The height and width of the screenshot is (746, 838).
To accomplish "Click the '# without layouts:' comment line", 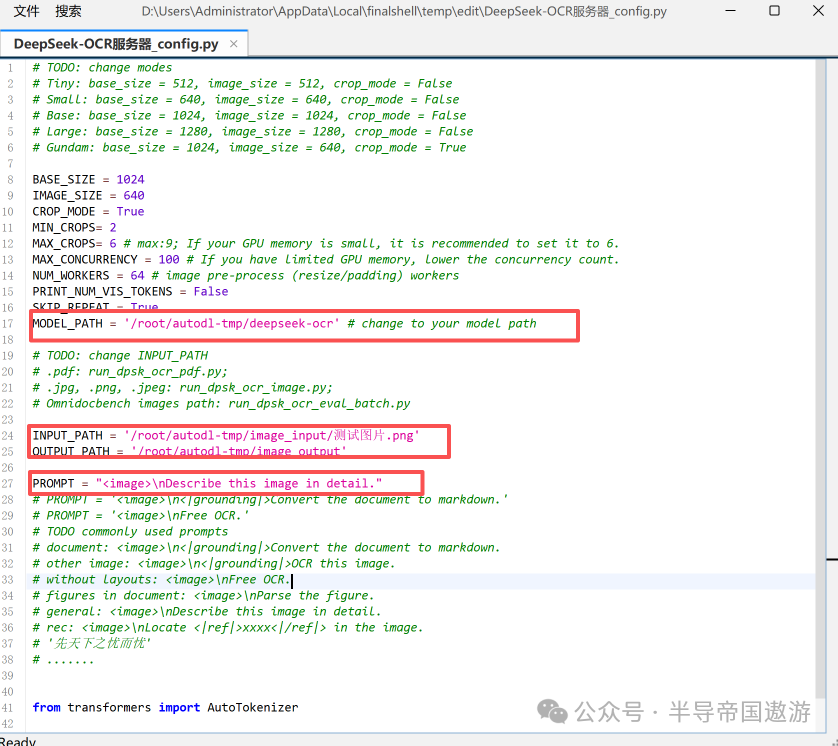I will pos(161,580).
